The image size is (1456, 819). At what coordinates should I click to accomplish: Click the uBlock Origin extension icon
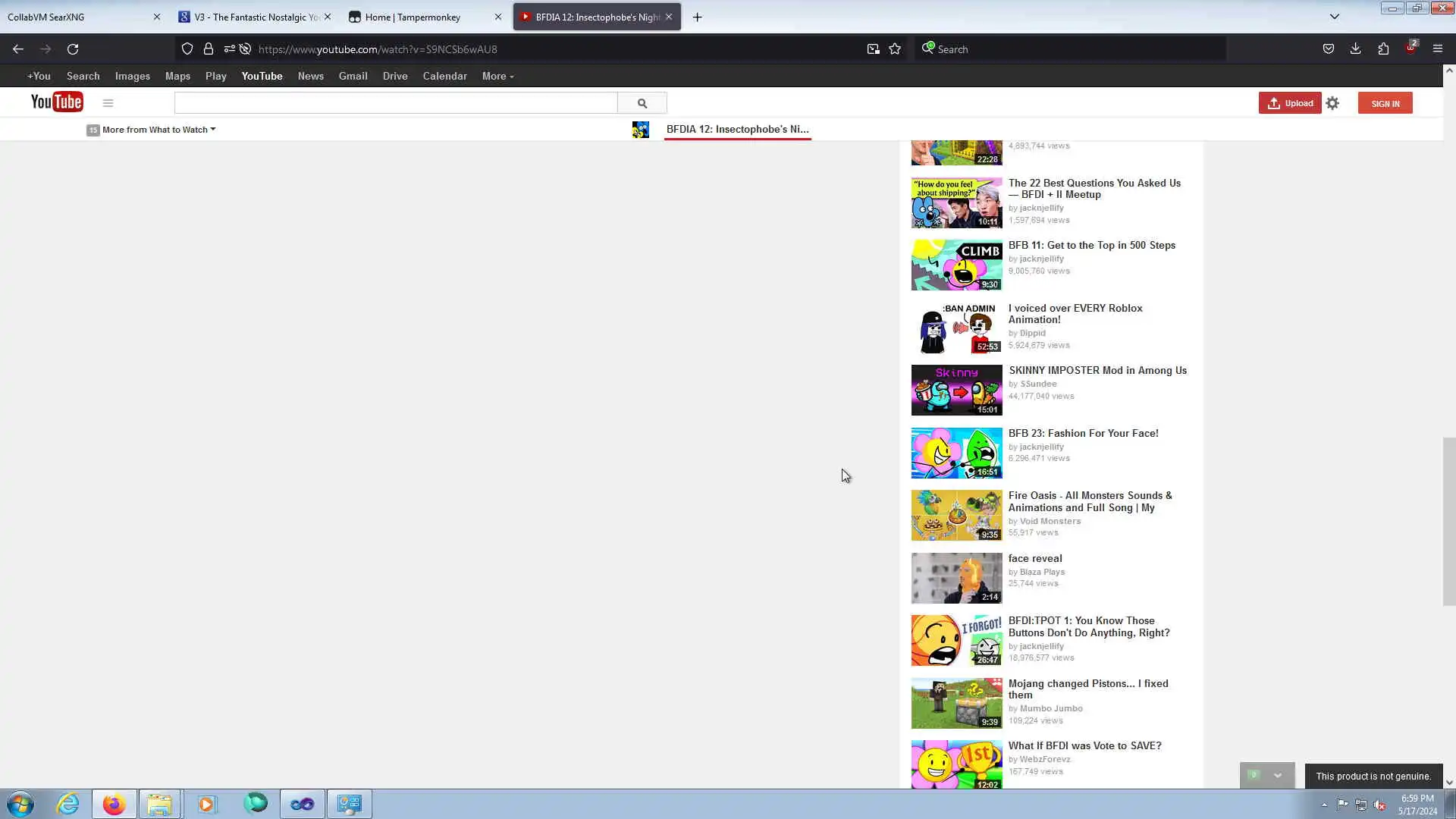[1410, 49]
